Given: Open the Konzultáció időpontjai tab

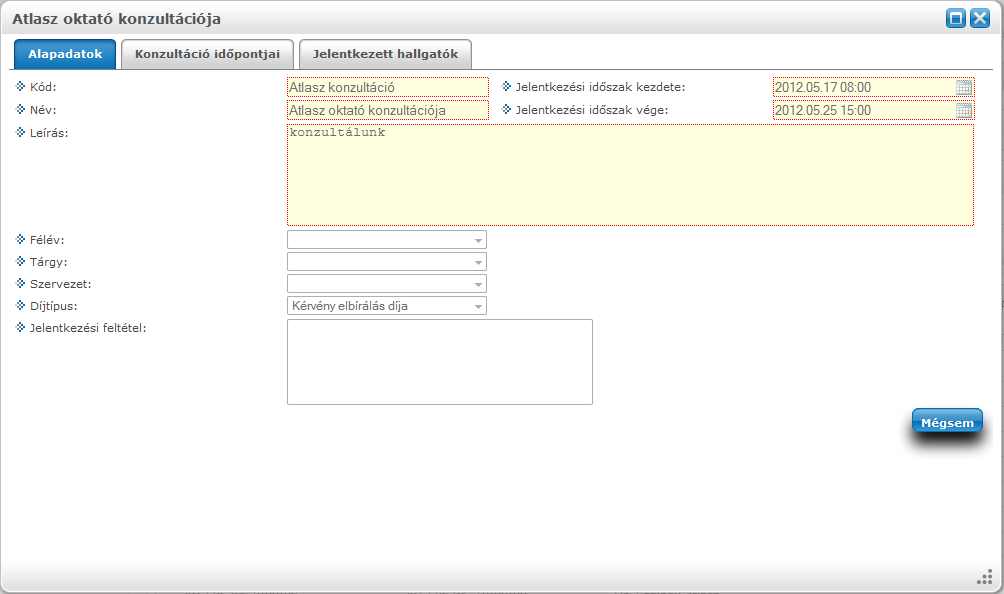Looking at the screenshot, I should 207,54.
